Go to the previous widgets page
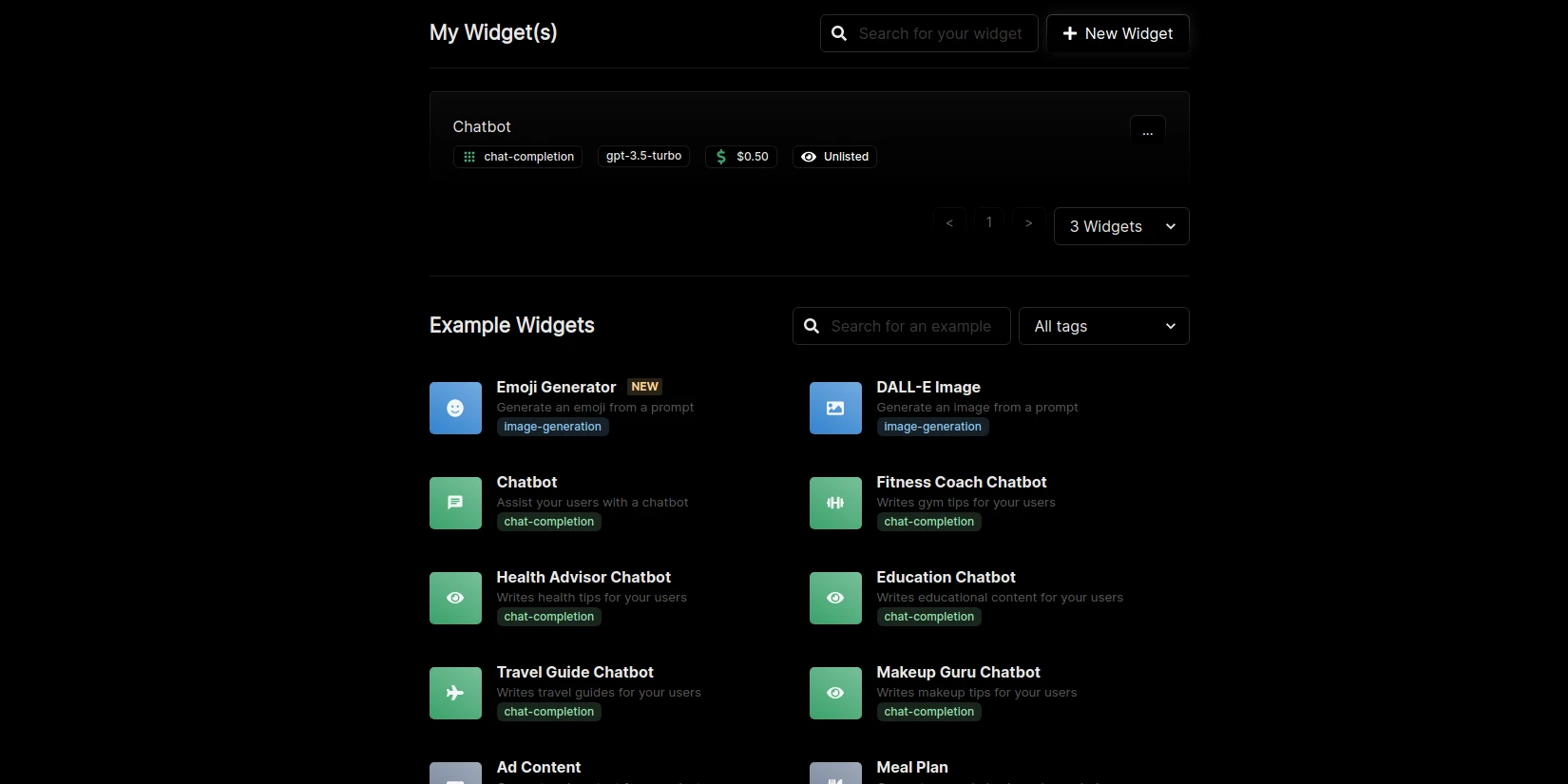 pos(949,223)
